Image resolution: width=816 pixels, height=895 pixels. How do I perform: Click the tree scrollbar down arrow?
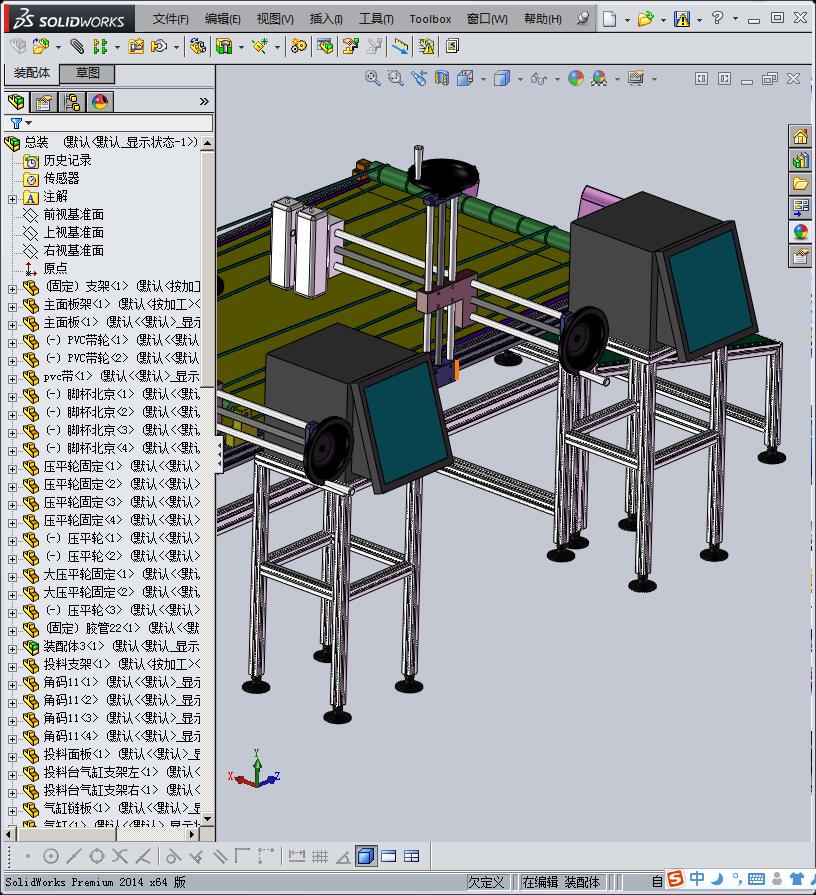(x=208, y=819)
